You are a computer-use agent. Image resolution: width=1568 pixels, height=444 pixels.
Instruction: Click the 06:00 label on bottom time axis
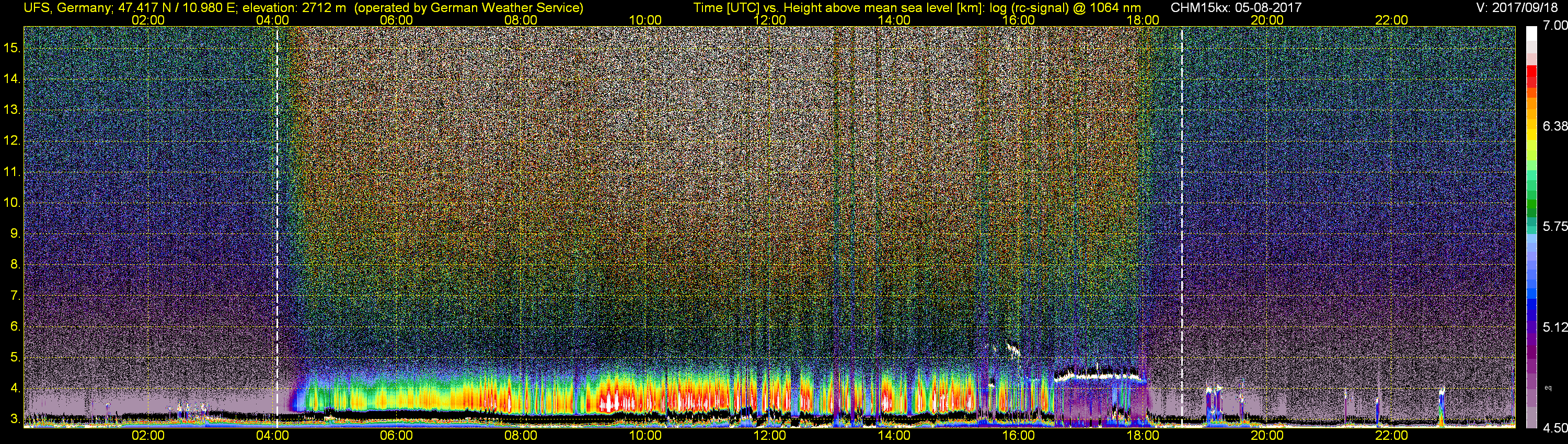(x=396, y=436)
